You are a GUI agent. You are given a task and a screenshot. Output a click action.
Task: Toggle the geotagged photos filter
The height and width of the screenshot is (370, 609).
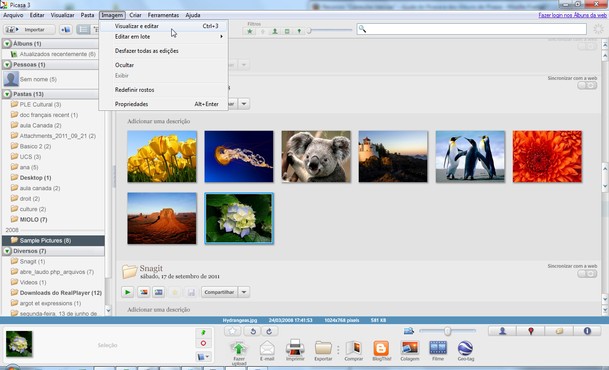click(299, 31)
